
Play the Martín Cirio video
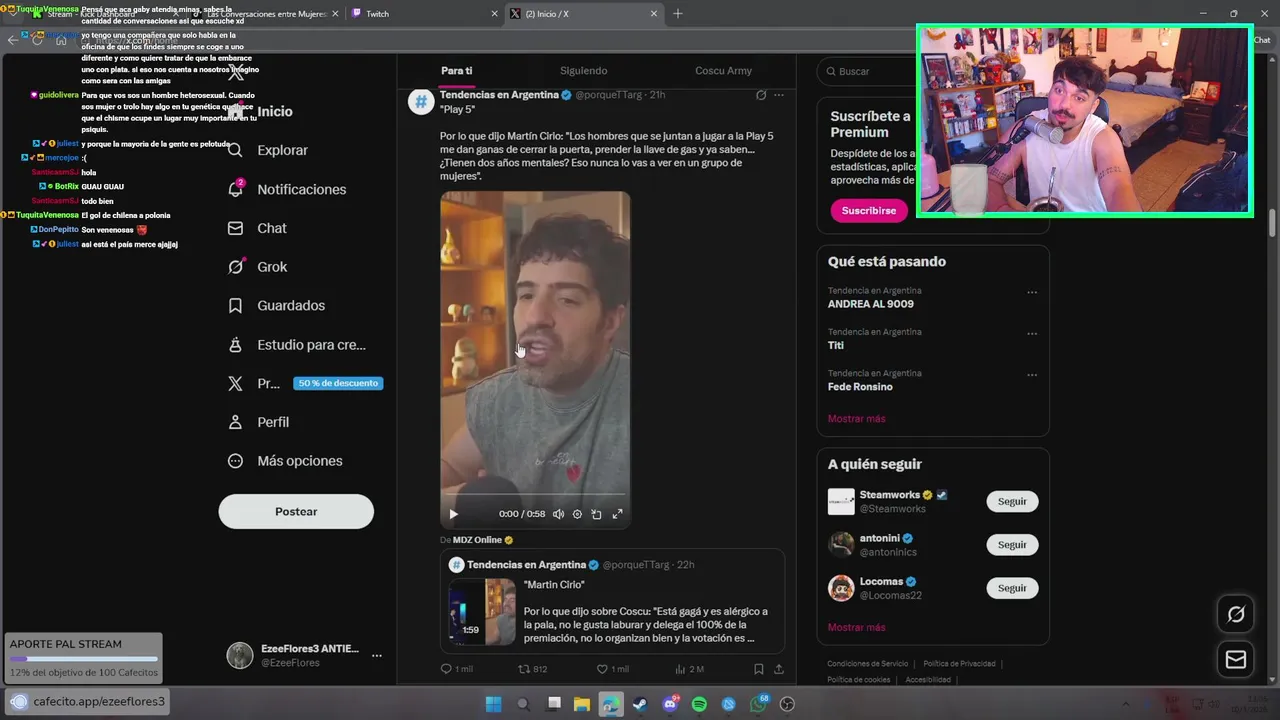coord(453,514)
